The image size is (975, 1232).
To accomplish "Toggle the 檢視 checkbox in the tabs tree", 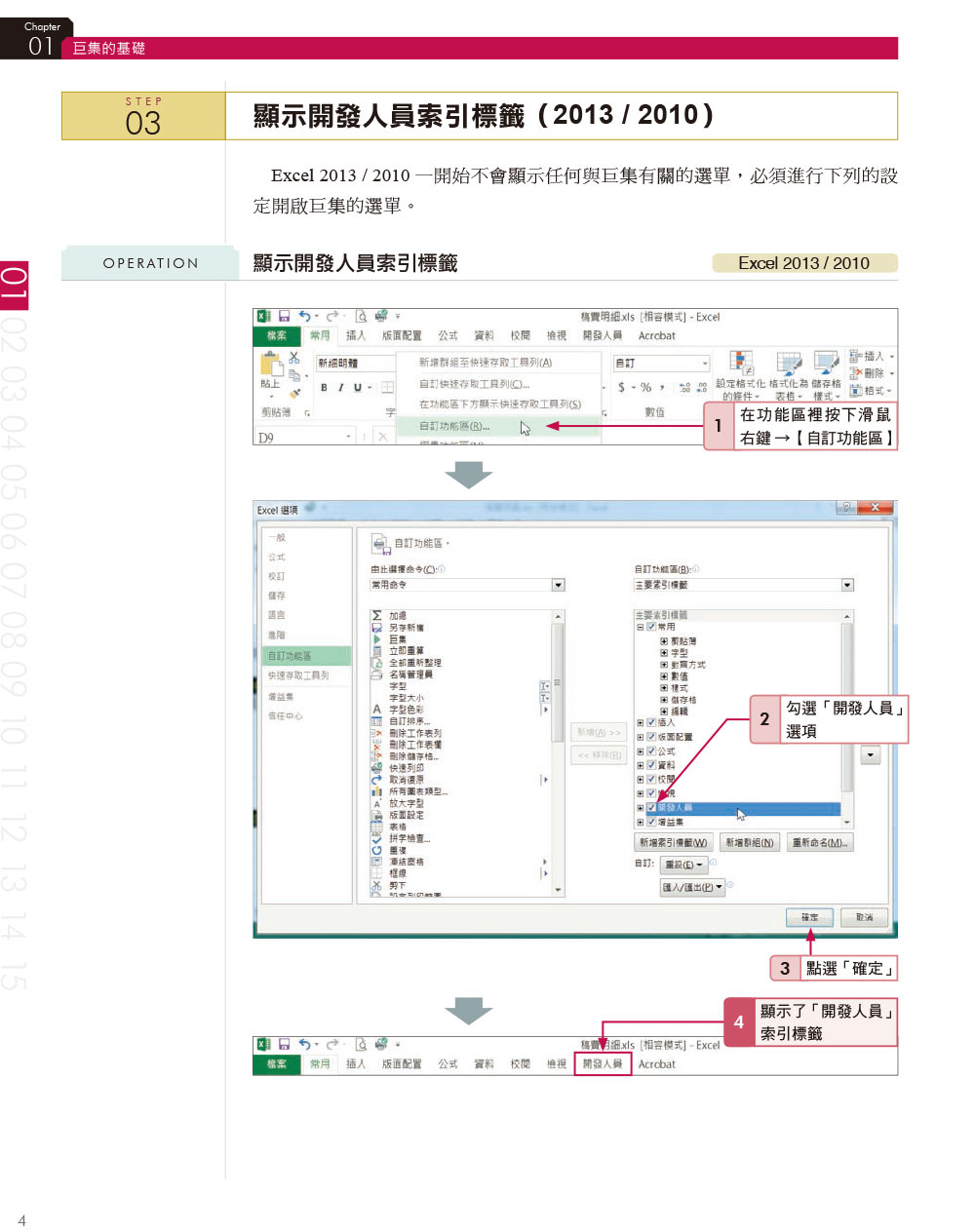I will [x=652, y=793].
